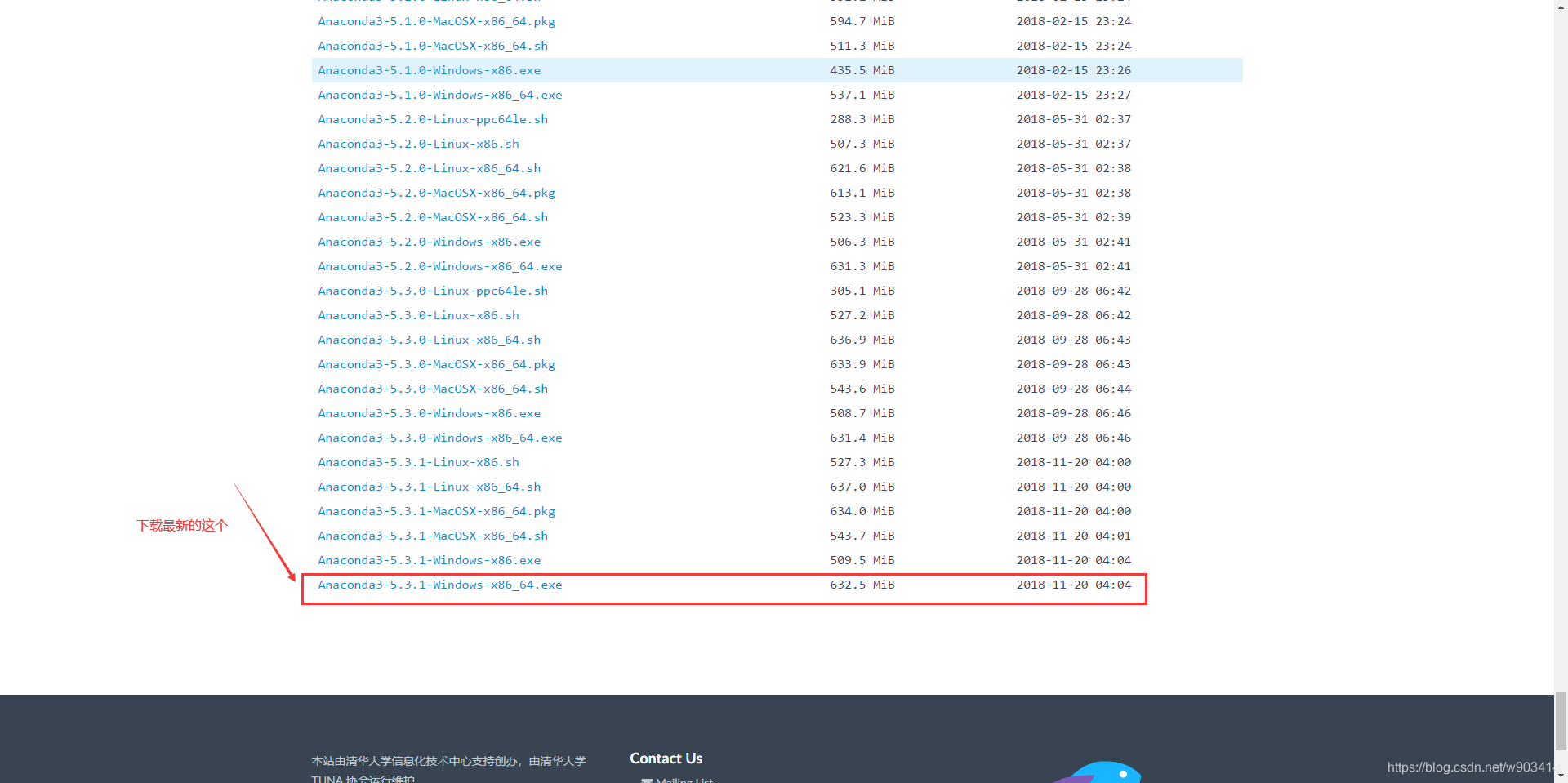Open the Anaconda3-5.1.0-MacOSX-x86_64.pkg link
Image resolution: width=1568 pixels, height=783 pixels.
point(436,21)
